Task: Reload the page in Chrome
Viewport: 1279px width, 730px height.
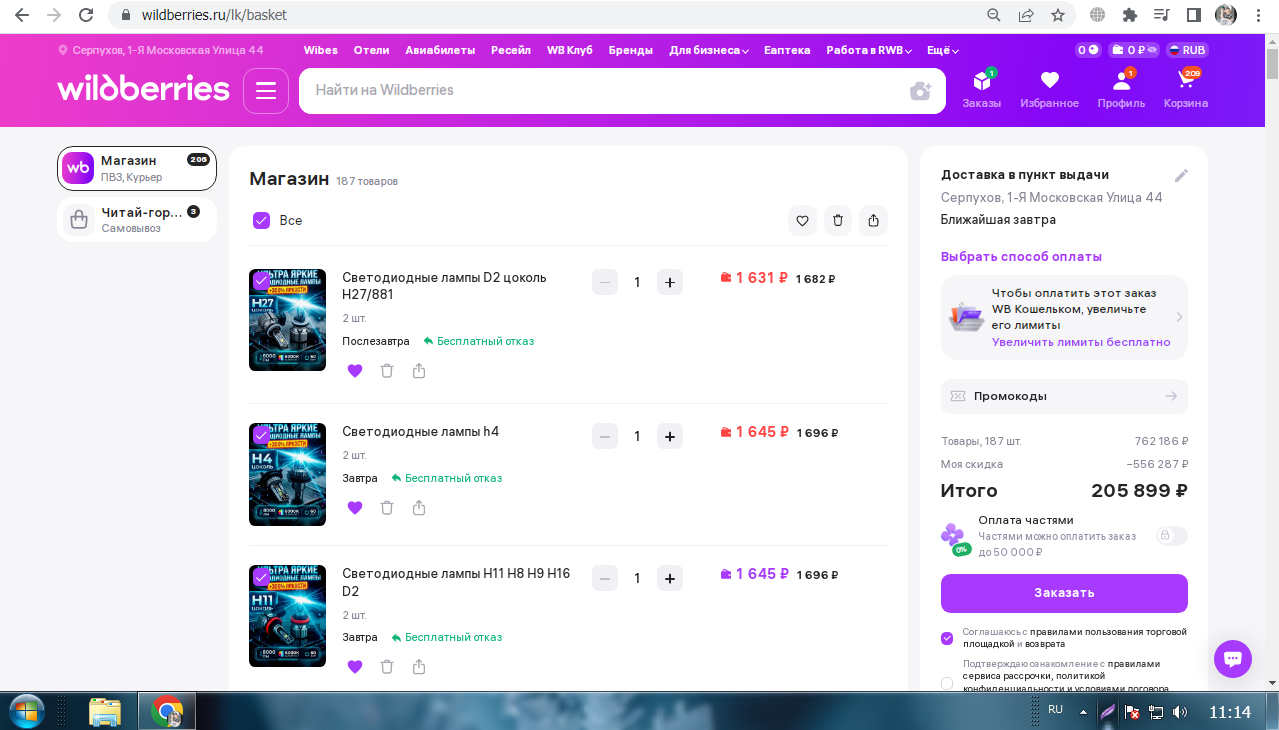Action: click(86, 15)
